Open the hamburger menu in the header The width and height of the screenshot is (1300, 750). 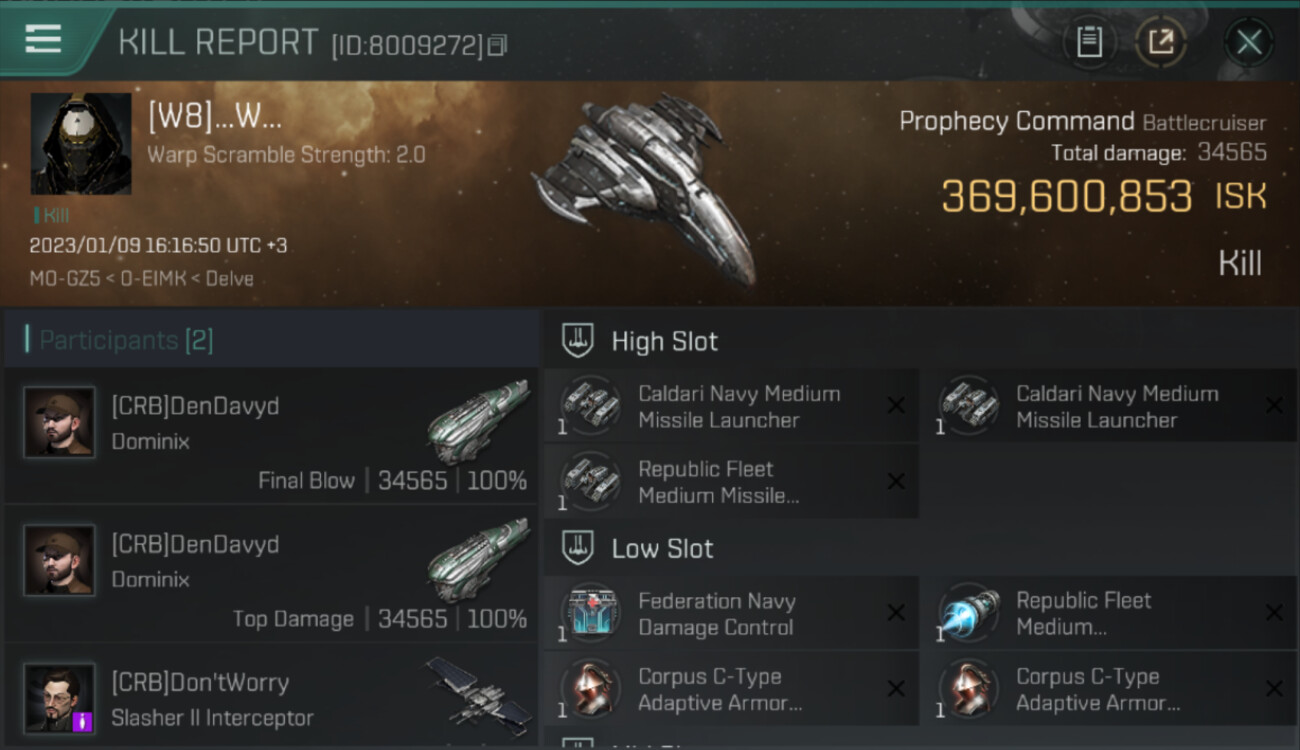click(43, 40)
